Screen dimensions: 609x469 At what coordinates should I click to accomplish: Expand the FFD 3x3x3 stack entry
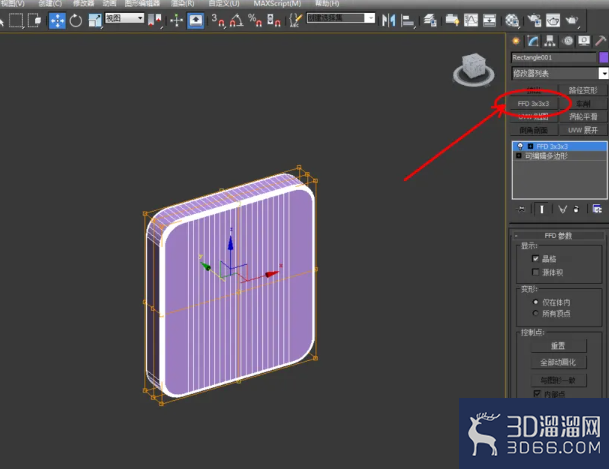click(531, 146)
